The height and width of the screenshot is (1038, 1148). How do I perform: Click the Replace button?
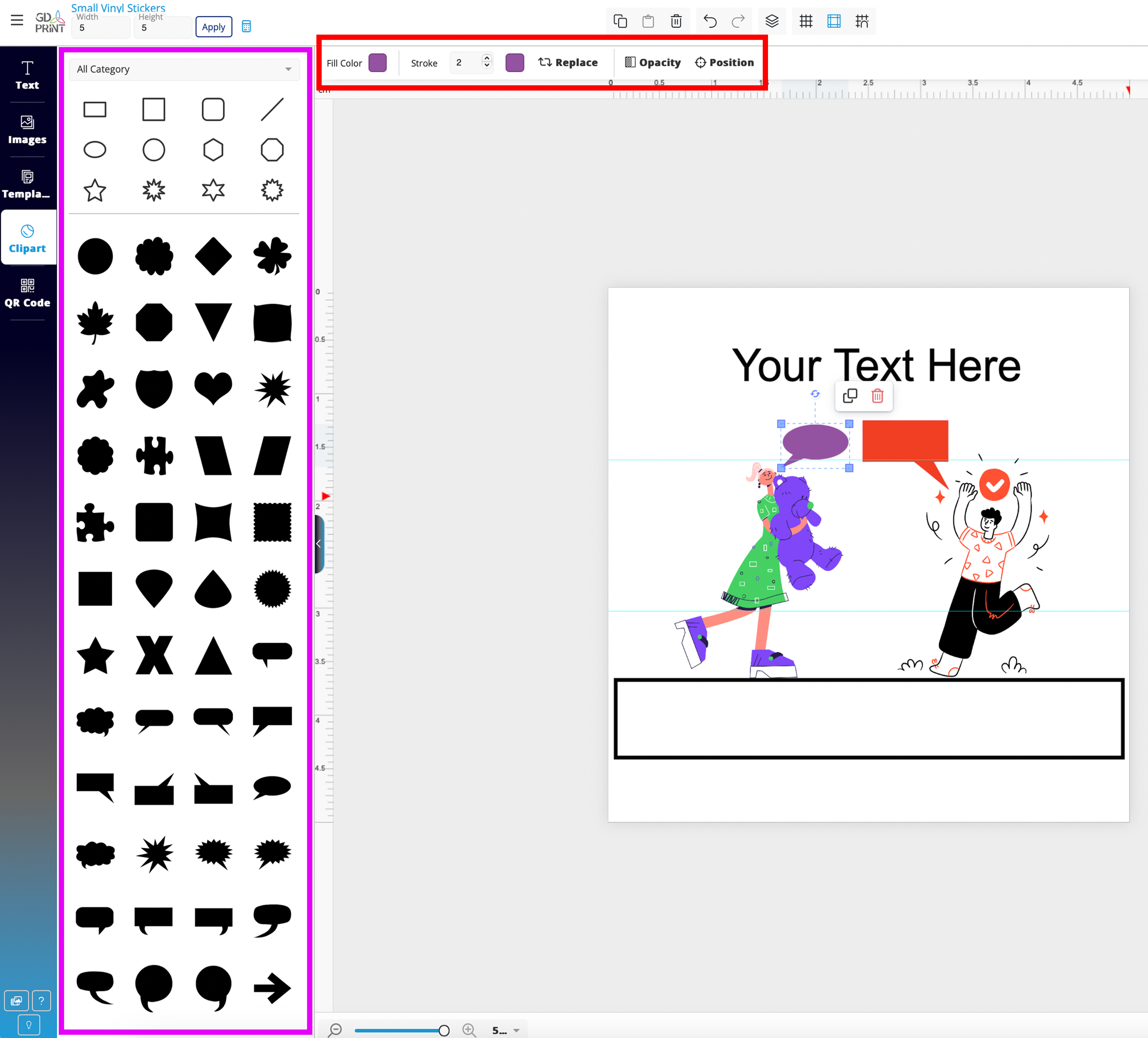point(568,63)
